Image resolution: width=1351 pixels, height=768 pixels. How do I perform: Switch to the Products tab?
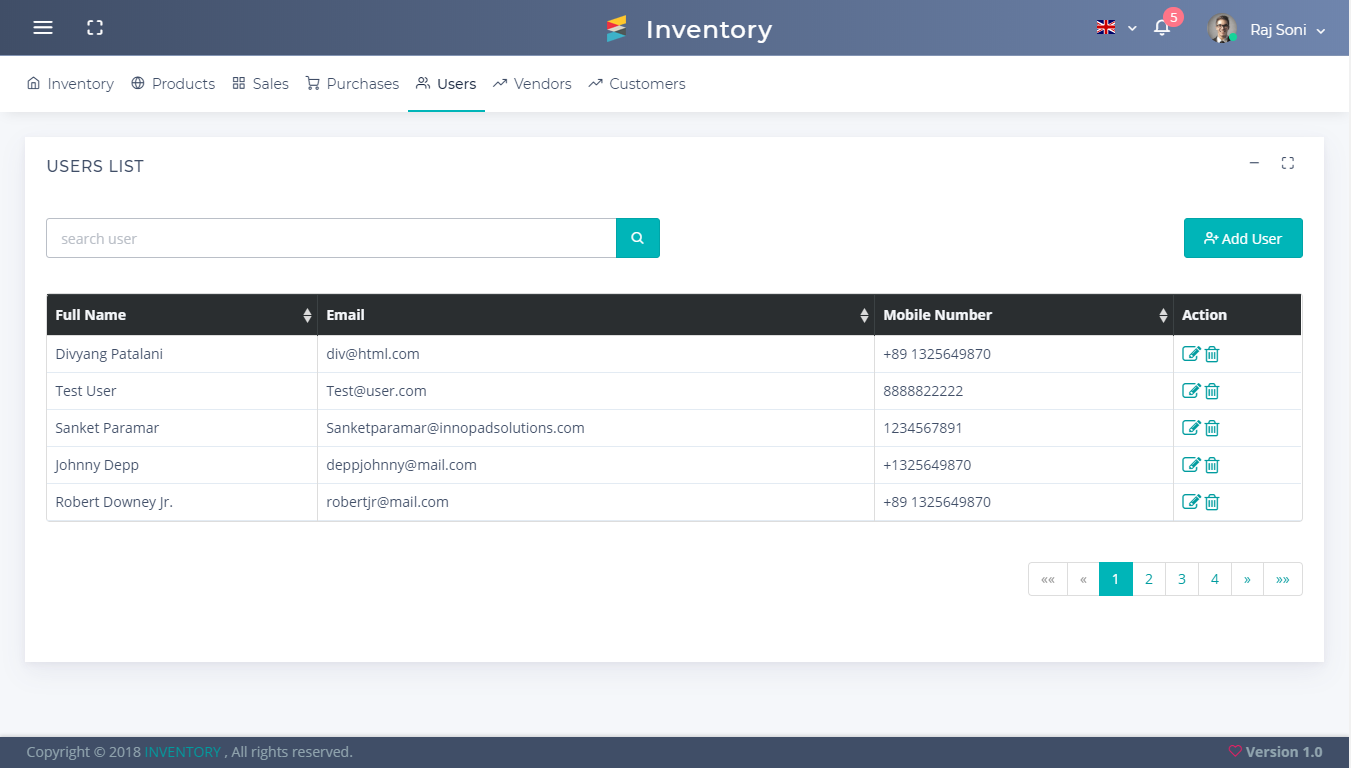pyautogui.click(x=173, y=84)
